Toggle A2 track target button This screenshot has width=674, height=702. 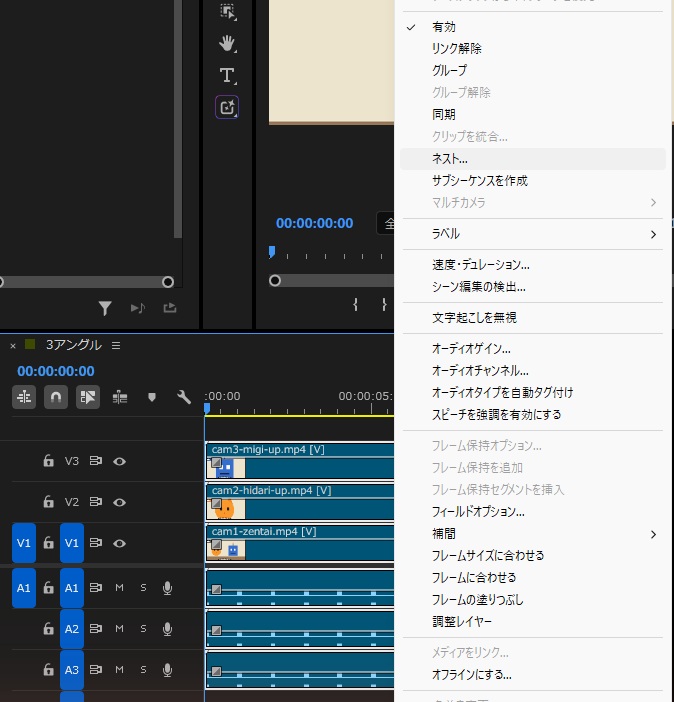(x=72, y=629)
